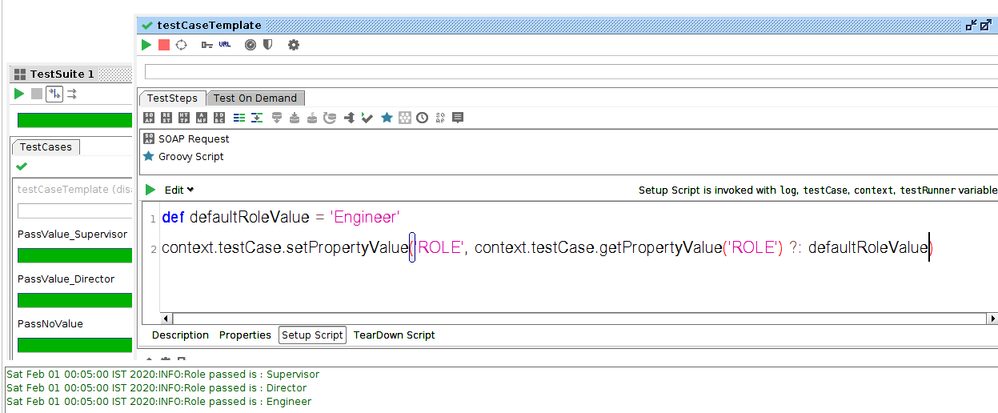Viewport: 998px width, 413px height.
Task: Open the Properties tab
Action: pyautogui.click(x=245, y=335)
